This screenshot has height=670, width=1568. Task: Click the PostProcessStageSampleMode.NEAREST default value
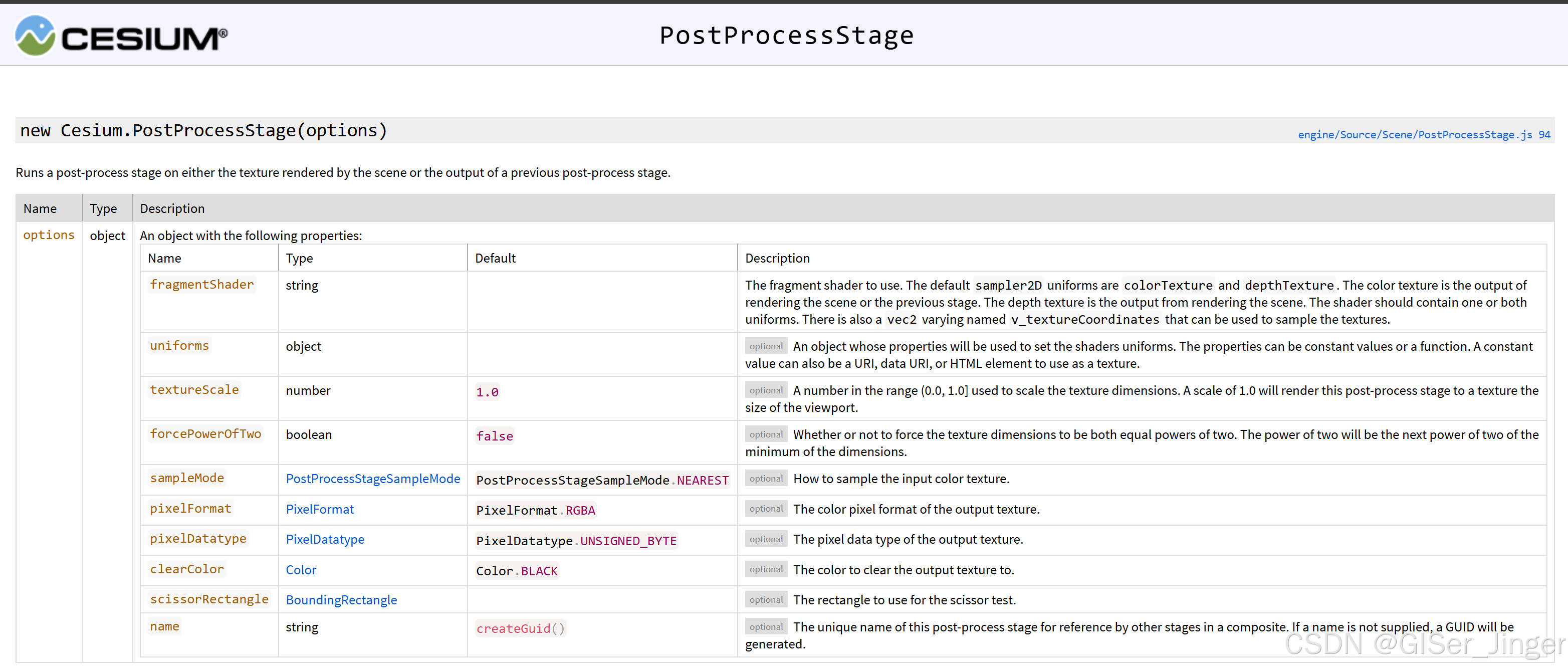(603, 481)
